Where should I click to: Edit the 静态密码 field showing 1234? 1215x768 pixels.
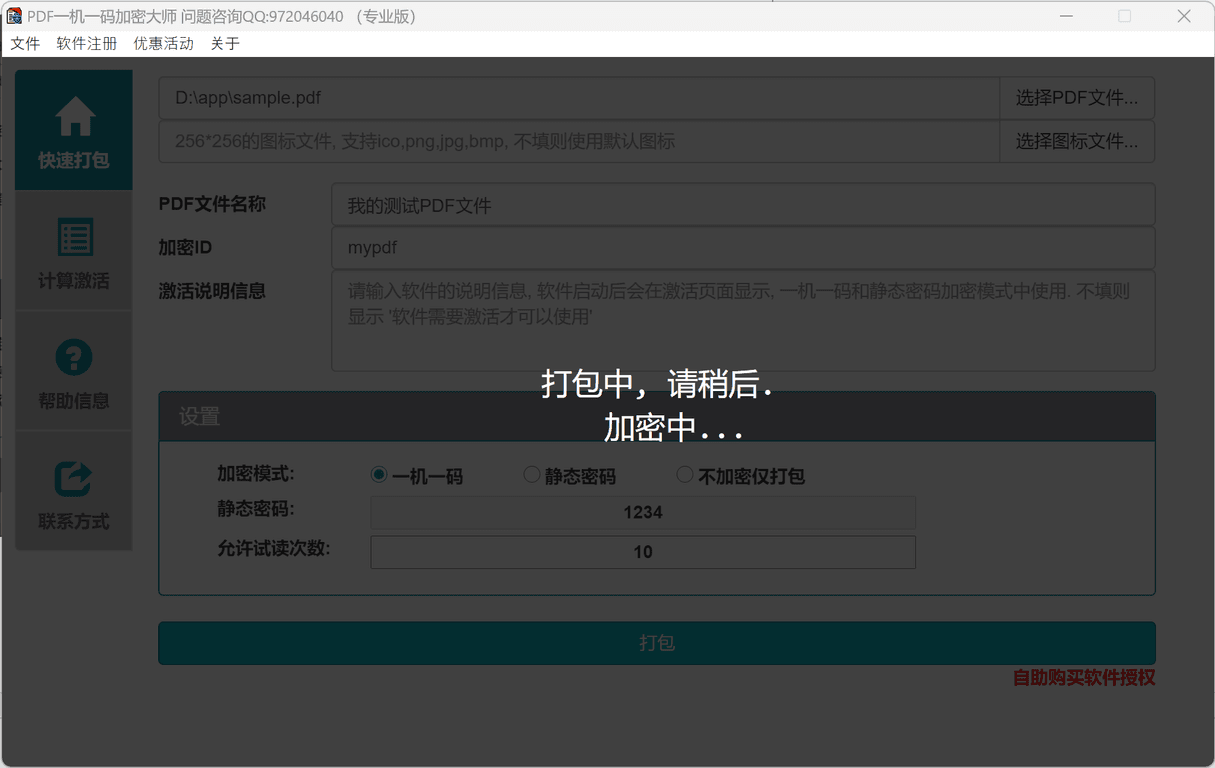[x=642, y=512]
